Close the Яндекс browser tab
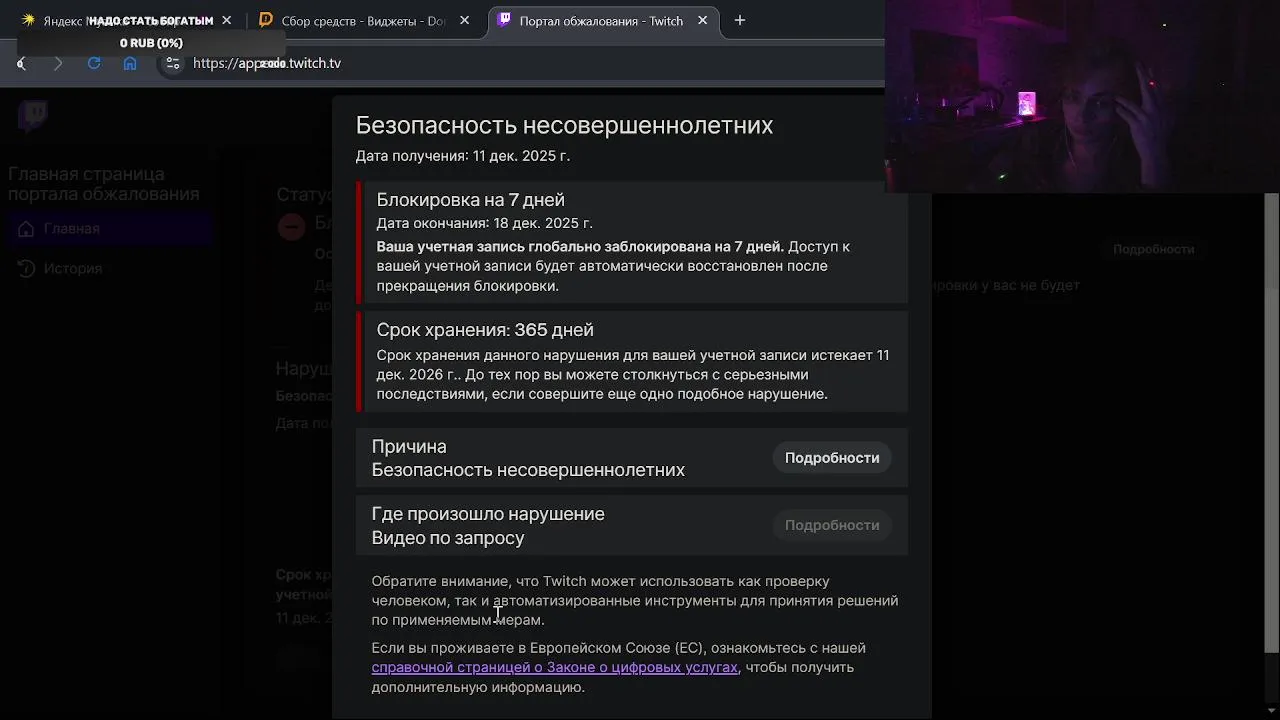The height and width of the screenshot is (720, 1280). point(227,20)
